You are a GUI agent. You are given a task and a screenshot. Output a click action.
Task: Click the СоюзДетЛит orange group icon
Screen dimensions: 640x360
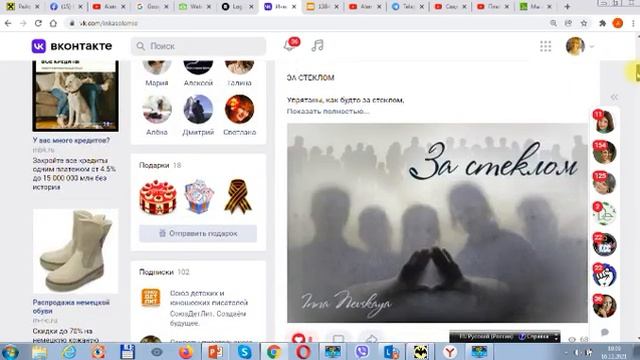[151, 297]
